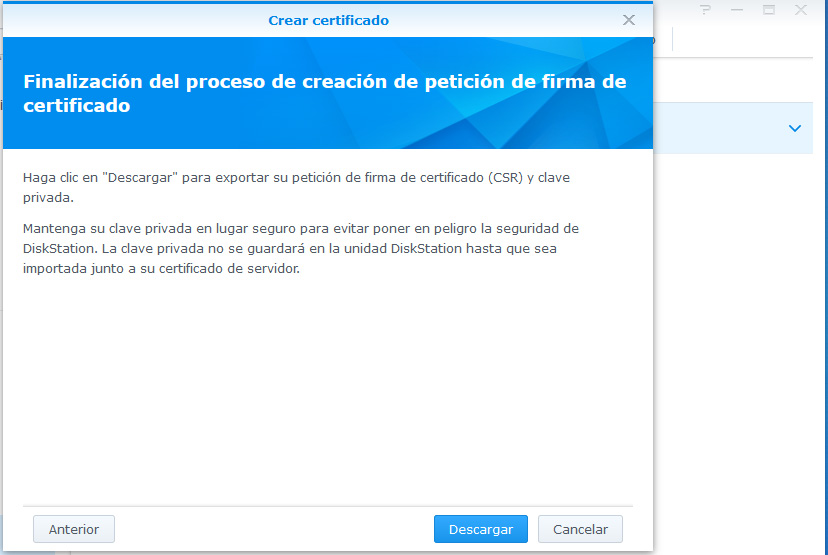This screenshot has width=828, height=555.
Task: Click the "Crear certificado" title bar text
Action: coord(328,20)
